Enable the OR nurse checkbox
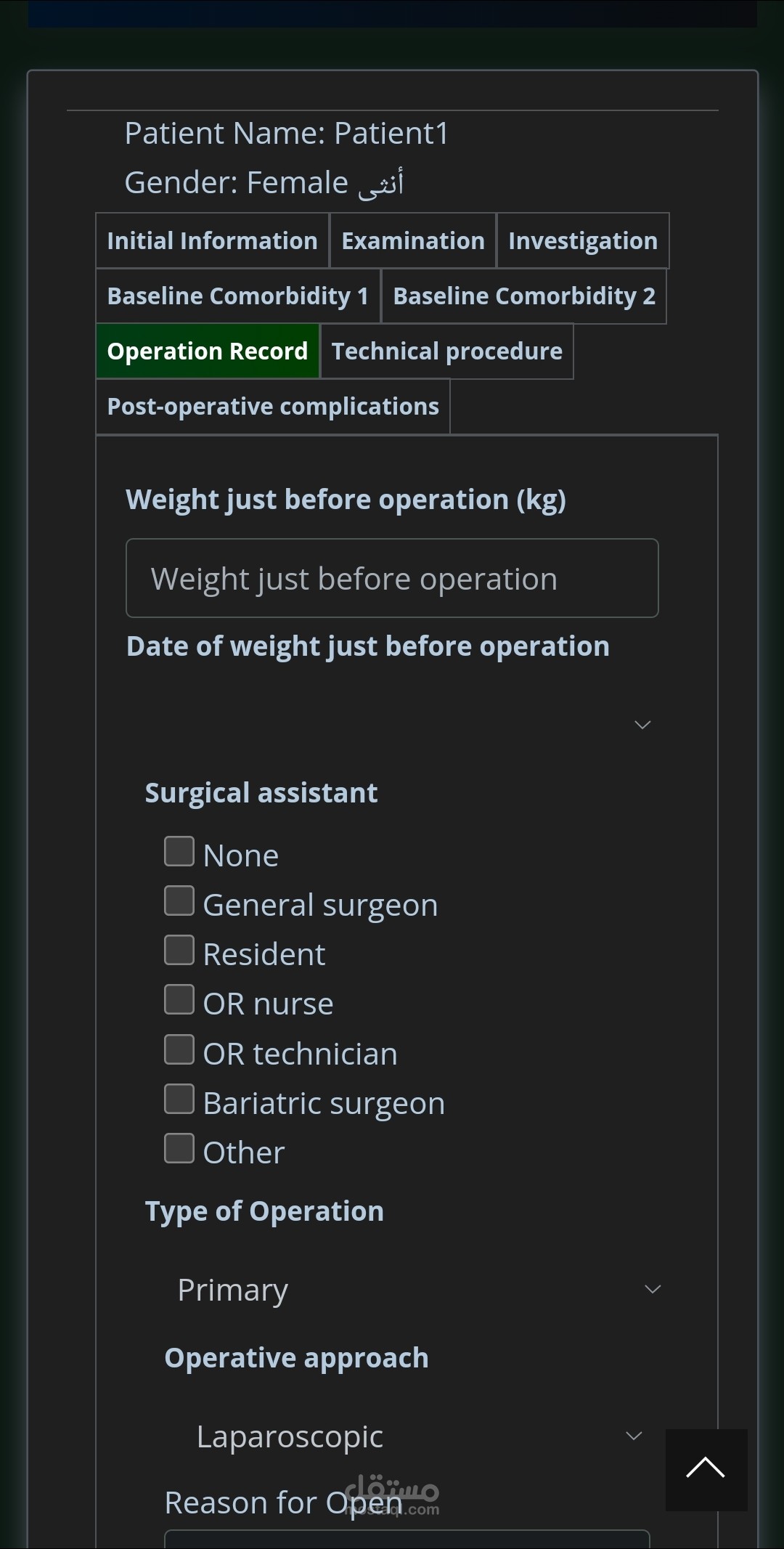784x1549 pixels. (x=179, y=1000)
